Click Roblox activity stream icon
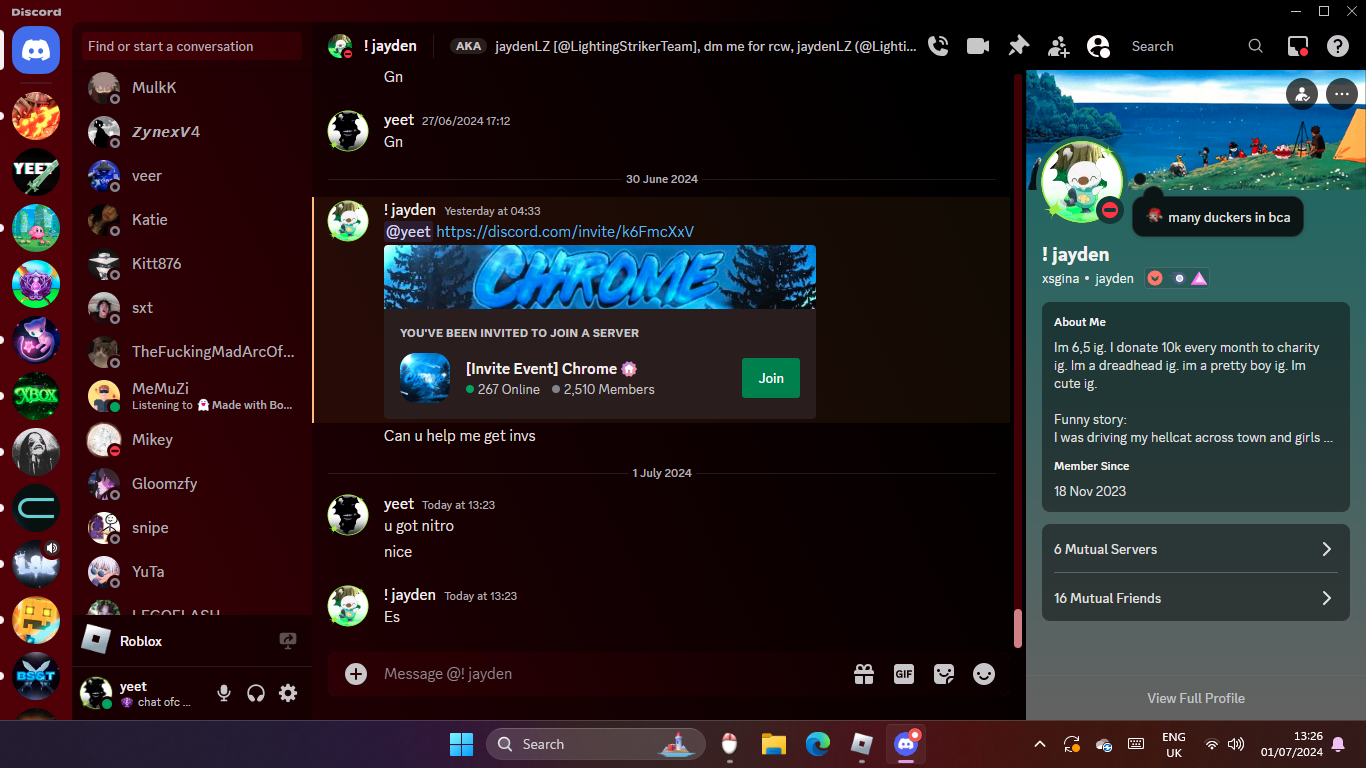The width and height of the screenshot is (1366, 768). point(288,641)
